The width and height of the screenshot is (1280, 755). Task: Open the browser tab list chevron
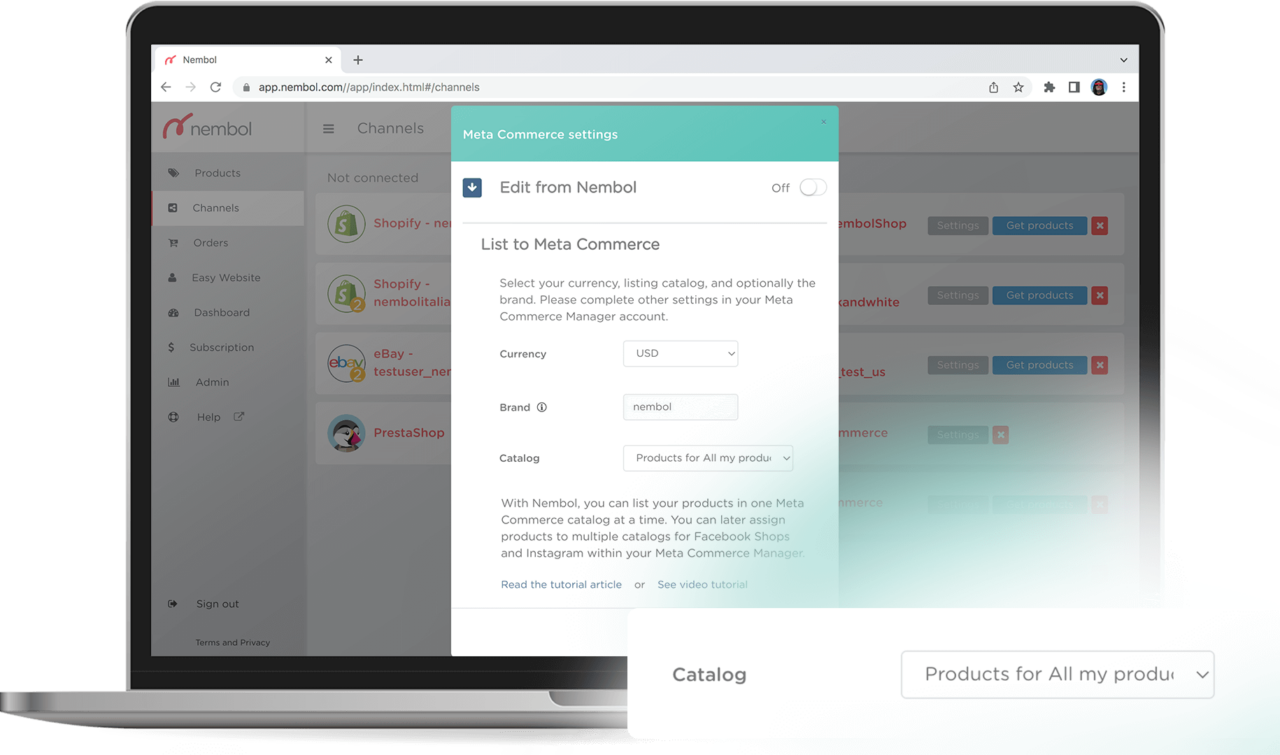1123,59
